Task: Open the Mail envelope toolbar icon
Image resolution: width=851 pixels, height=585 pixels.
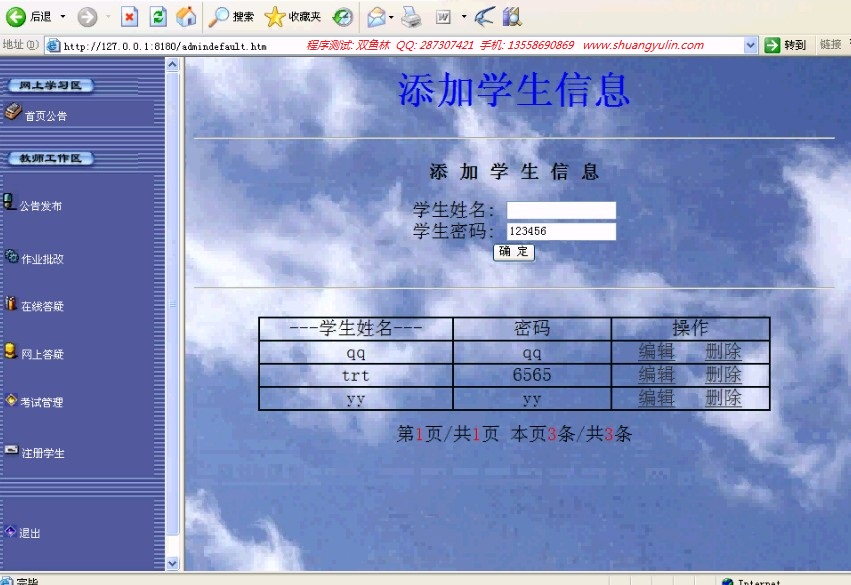Action: (x=375, y=16)
